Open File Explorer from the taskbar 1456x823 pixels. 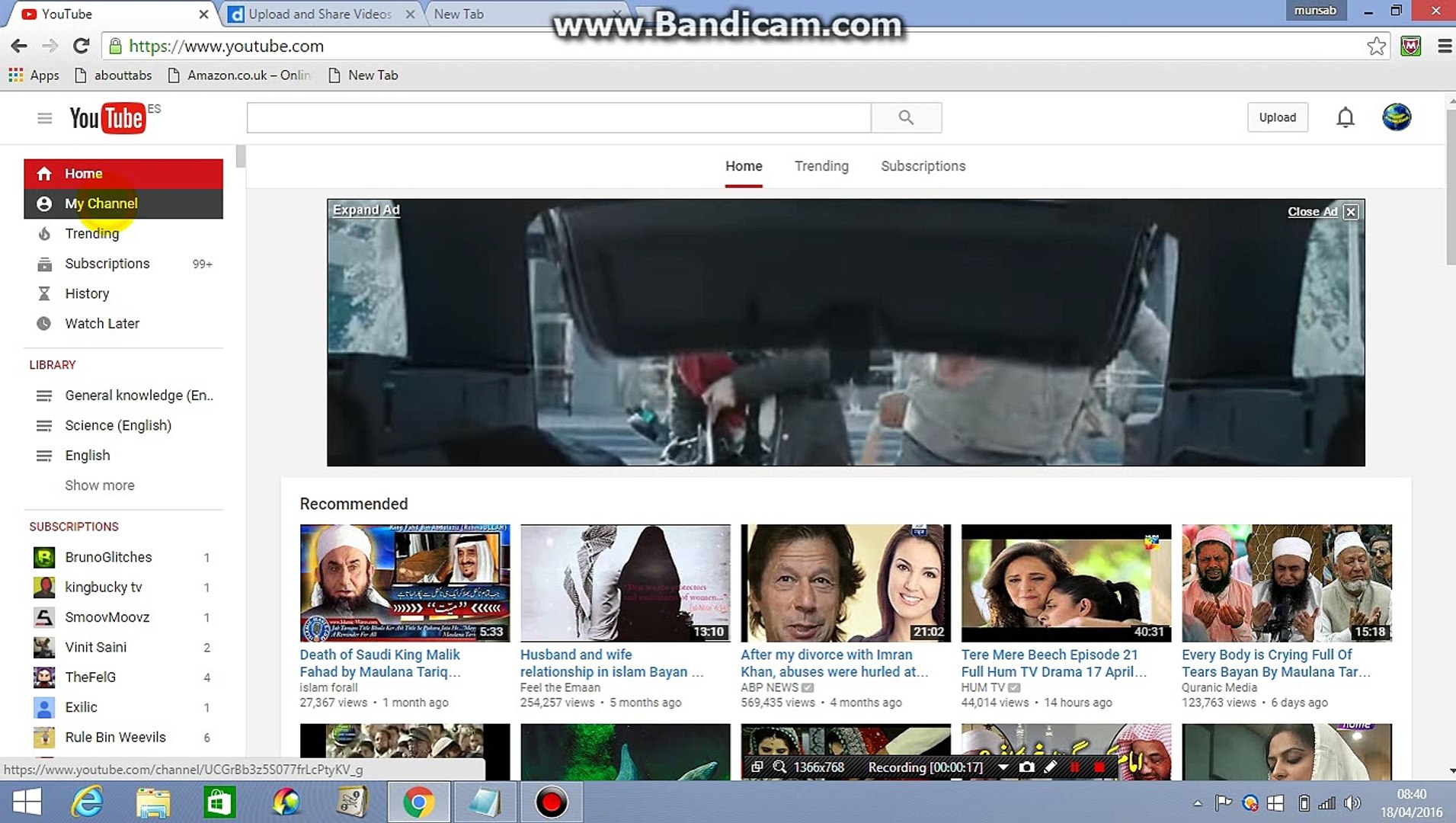[x=153, y=802]
